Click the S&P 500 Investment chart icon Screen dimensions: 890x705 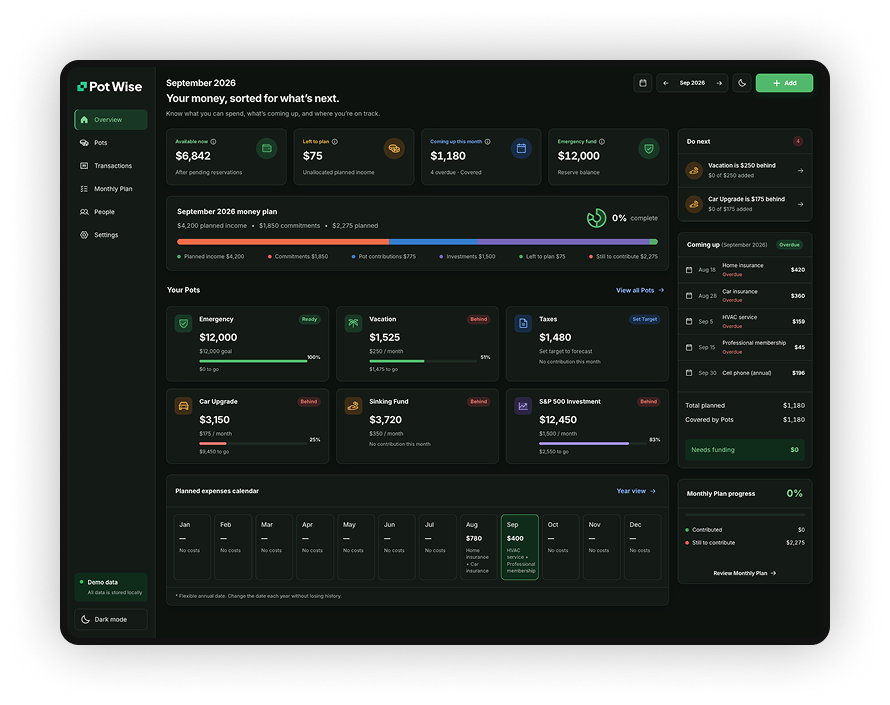523,406
